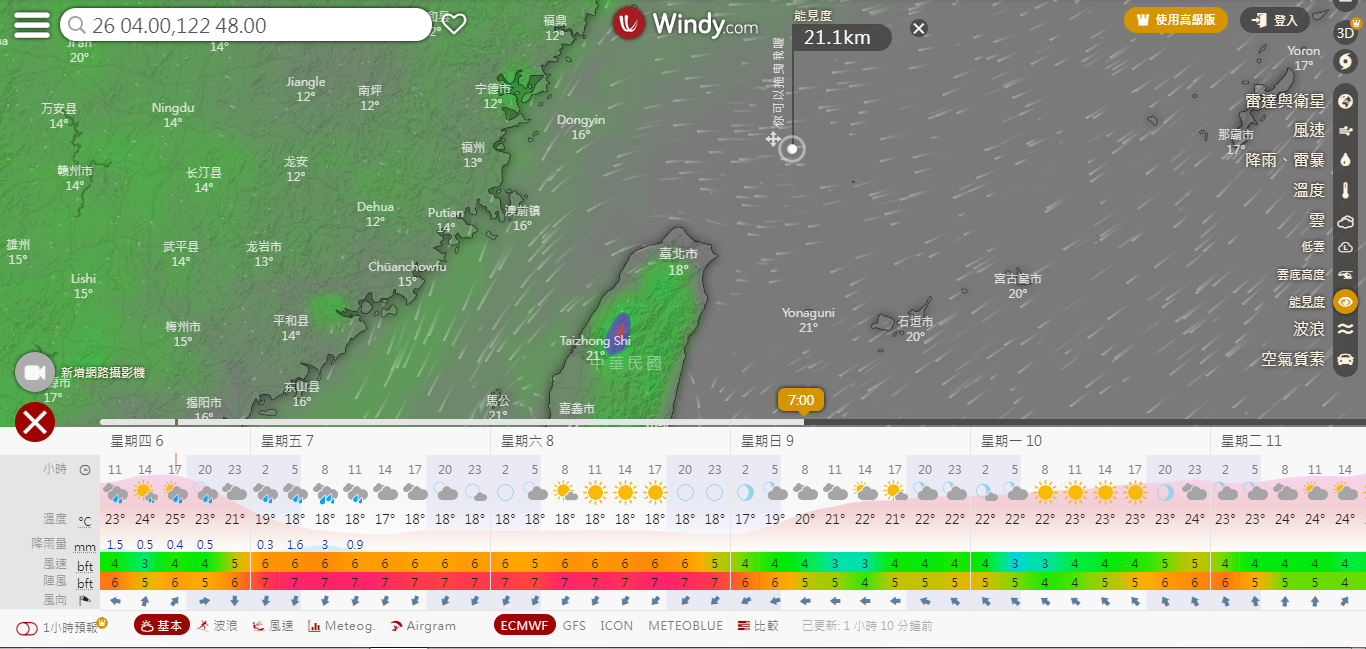Select the 溫度 thermometer layer icon
Screen dimensions: 1366x649
1345,190
